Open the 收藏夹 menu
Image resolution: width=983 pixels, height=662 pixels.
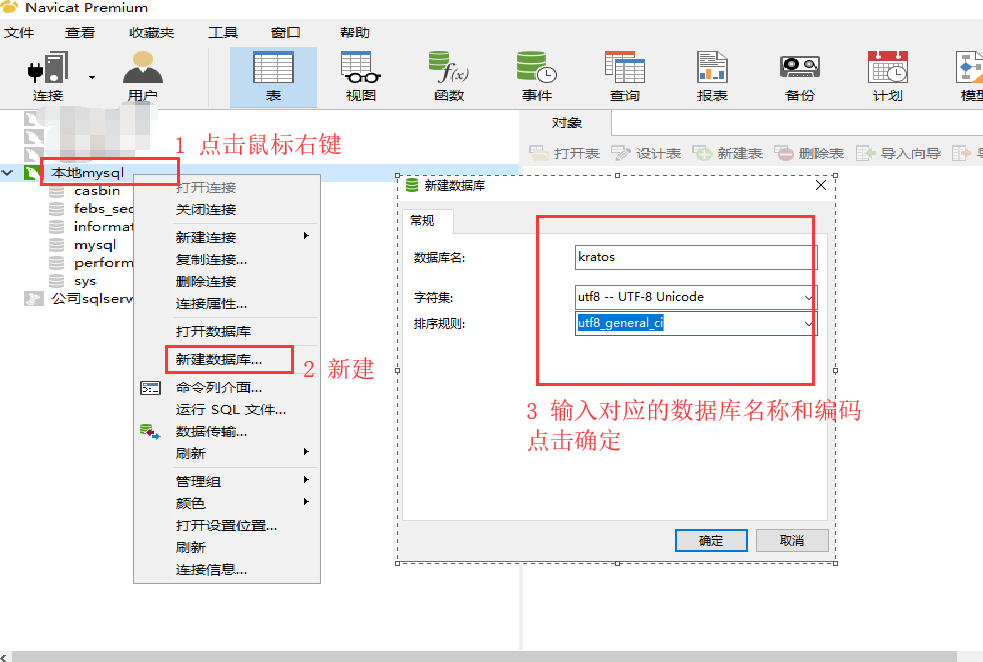(x=151, y=33)
